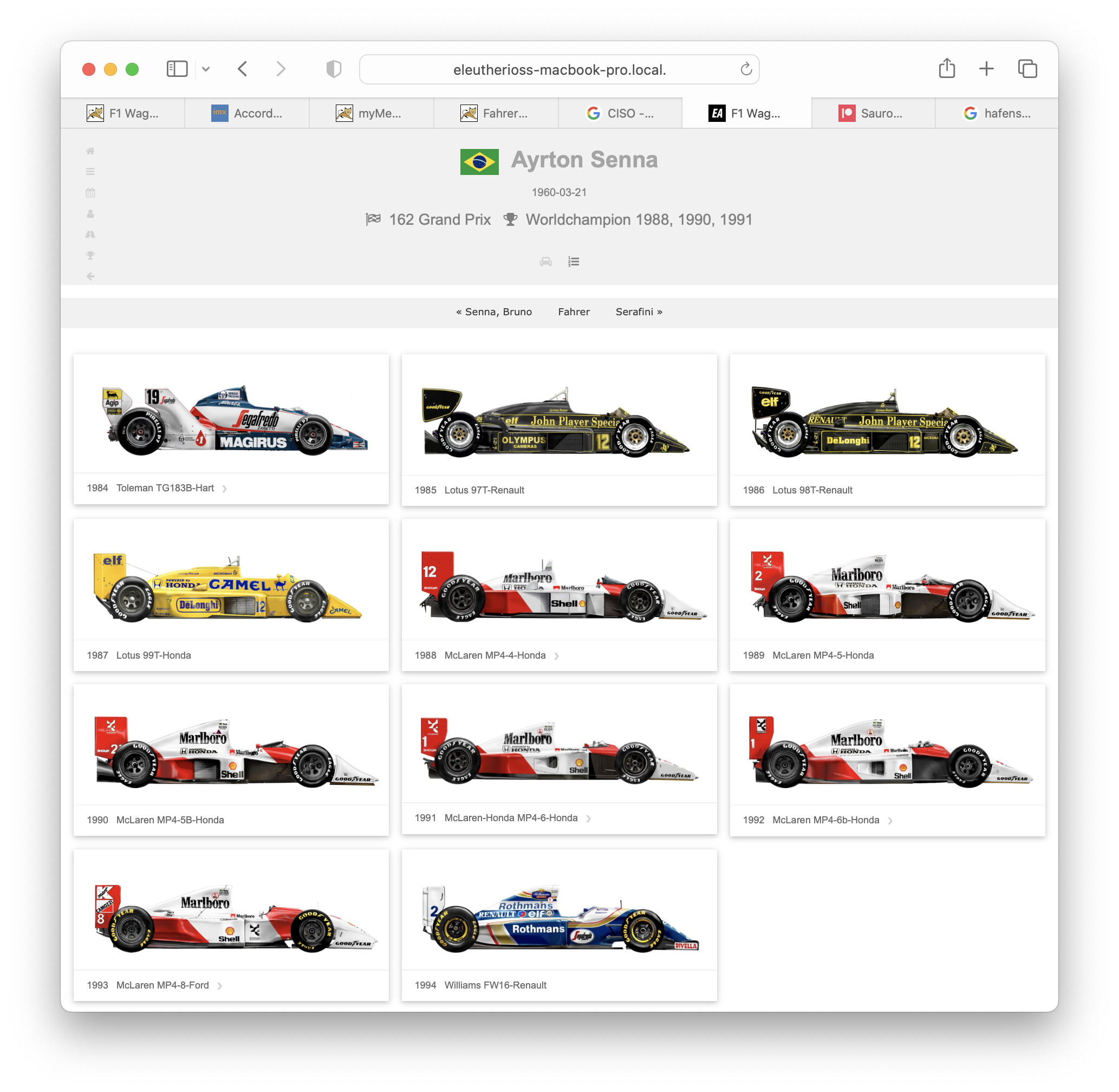The width and height of the screenshot is (1119, 1092).
Task: Open the sidebar dropdown chevron in toolbar
Action: point(206,69)
